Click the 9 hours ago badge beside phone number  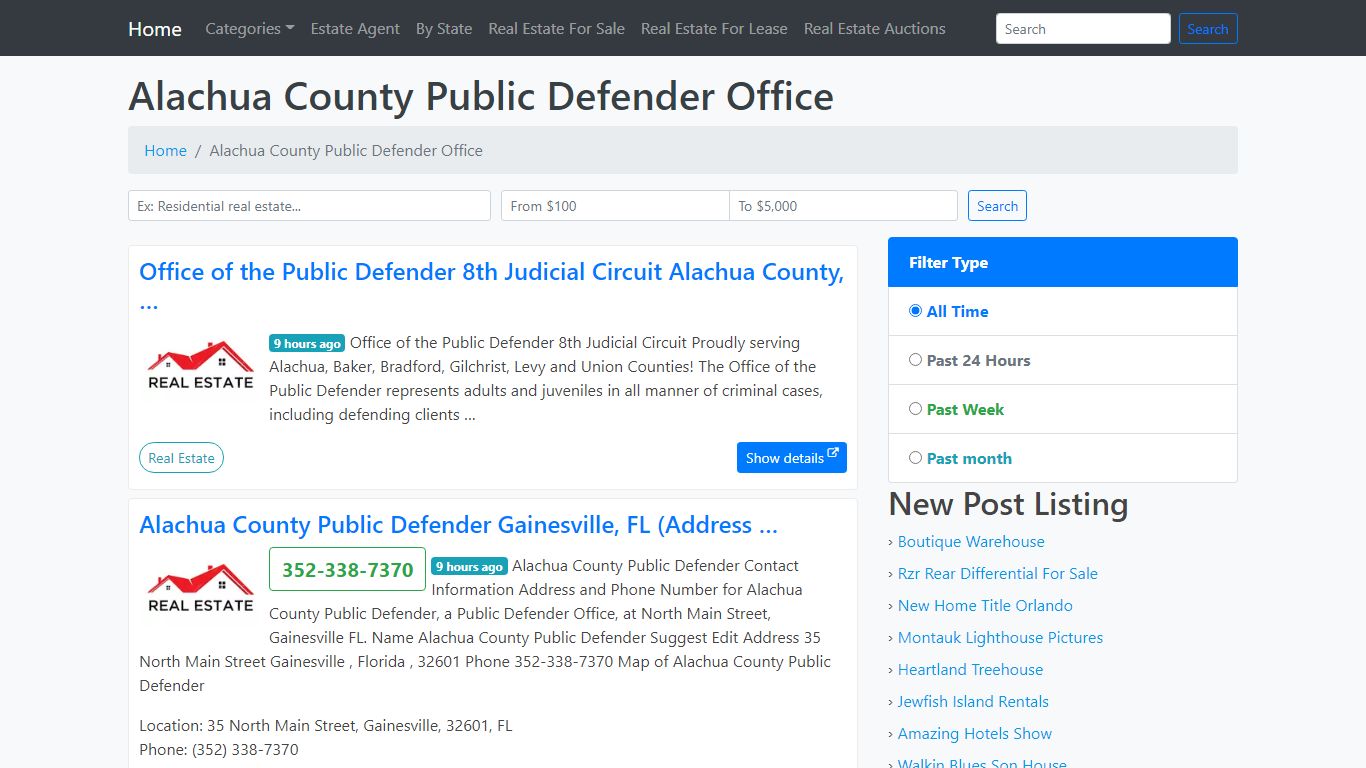coord(469,566)
